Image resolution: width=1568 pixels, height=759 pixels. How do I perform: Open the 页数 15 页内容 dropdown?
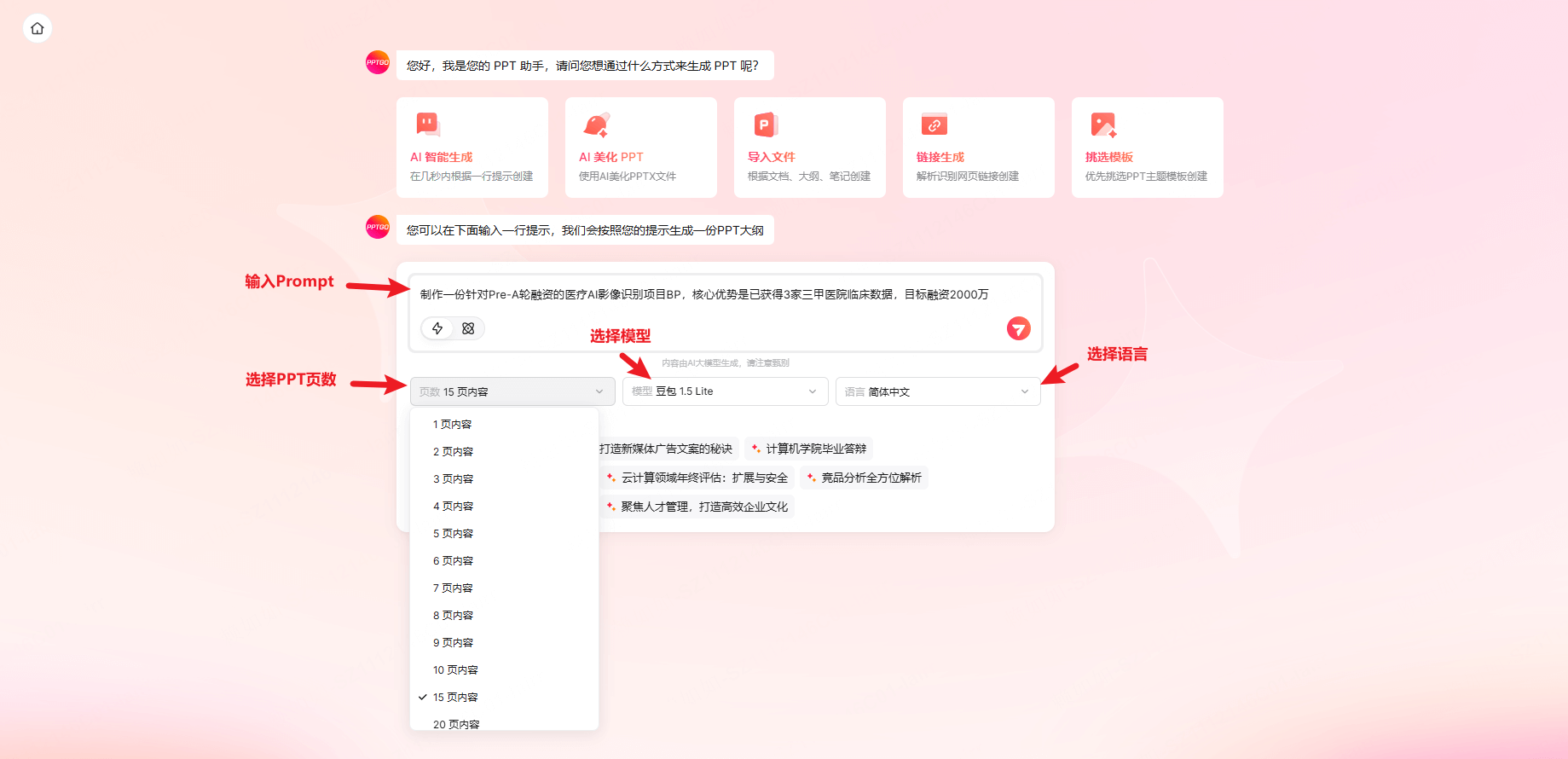512,391
